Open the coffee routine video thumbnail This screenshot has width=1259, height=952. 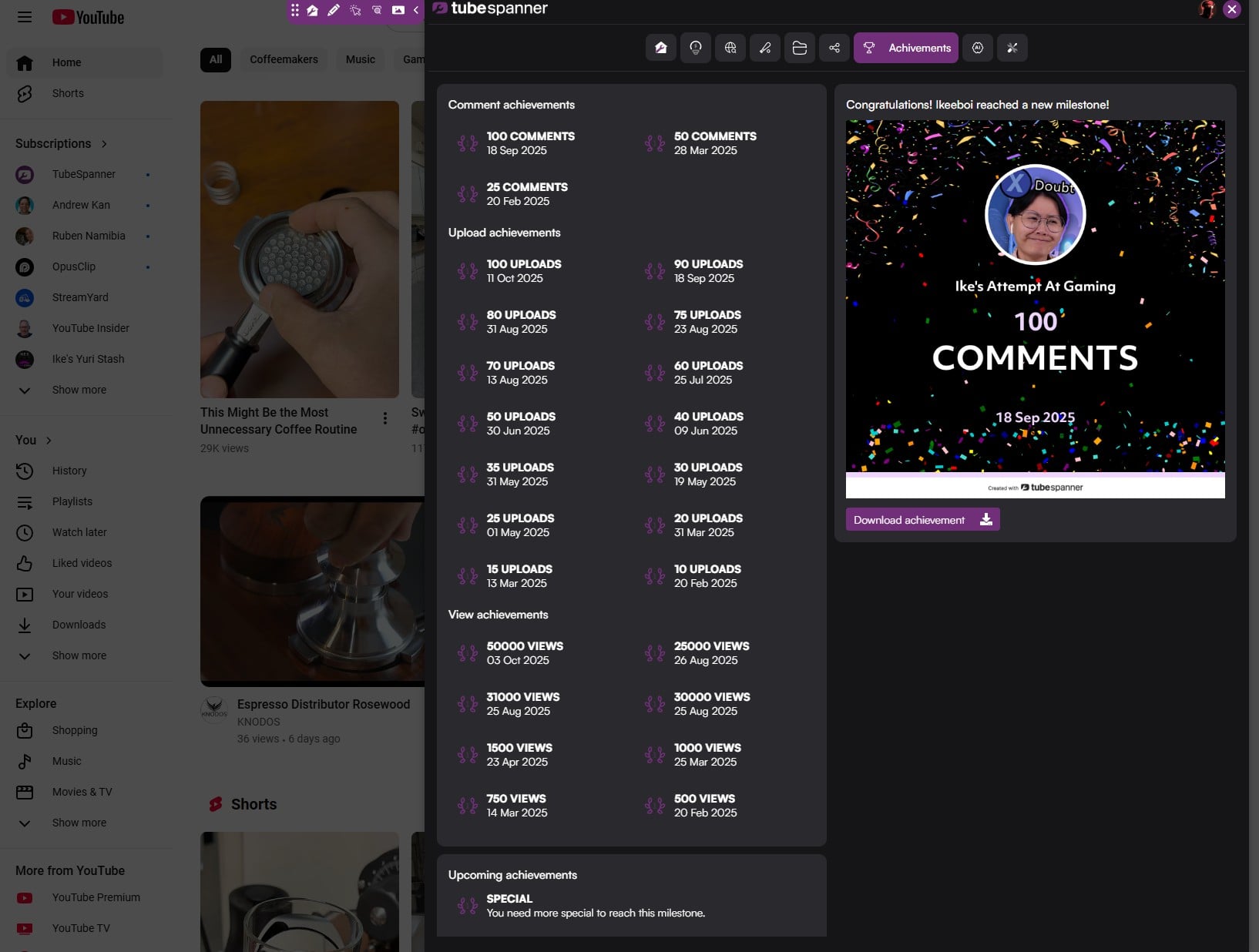[300, 250]
